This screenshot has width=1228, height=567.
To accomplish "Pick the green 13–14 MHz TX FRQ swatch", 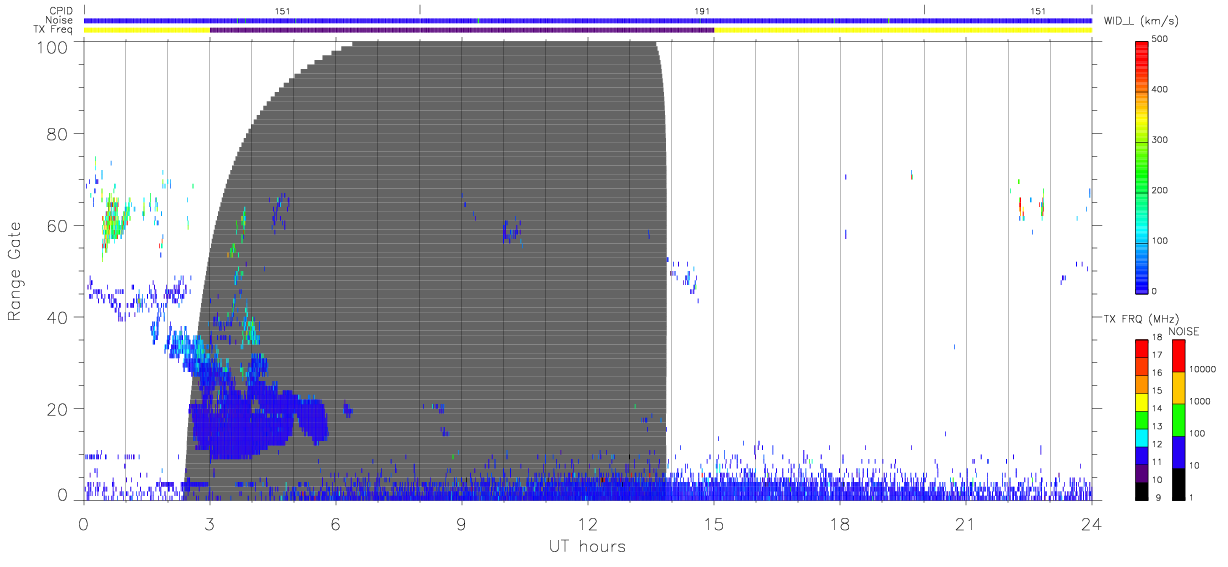I will pyautogui.click(x=1142, y=420).
